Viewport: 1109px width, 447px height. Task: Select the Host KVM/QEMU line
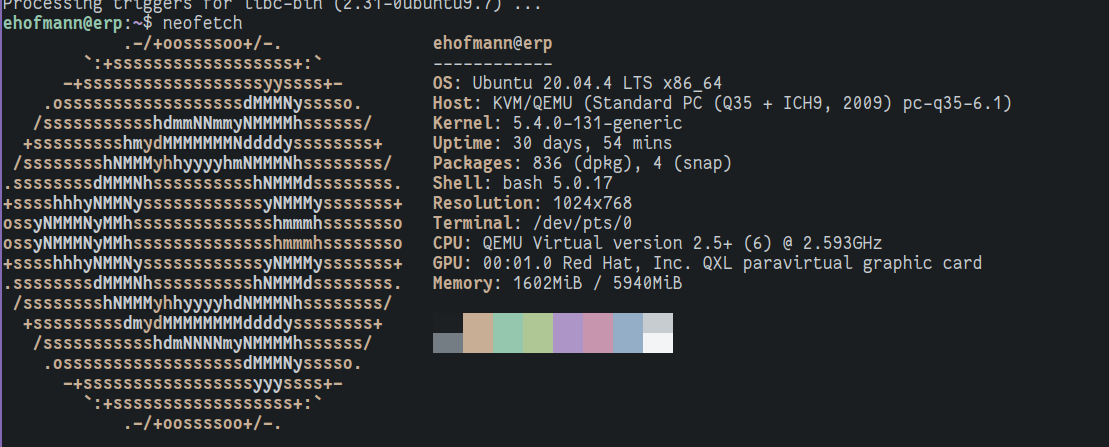coord(722,104)
